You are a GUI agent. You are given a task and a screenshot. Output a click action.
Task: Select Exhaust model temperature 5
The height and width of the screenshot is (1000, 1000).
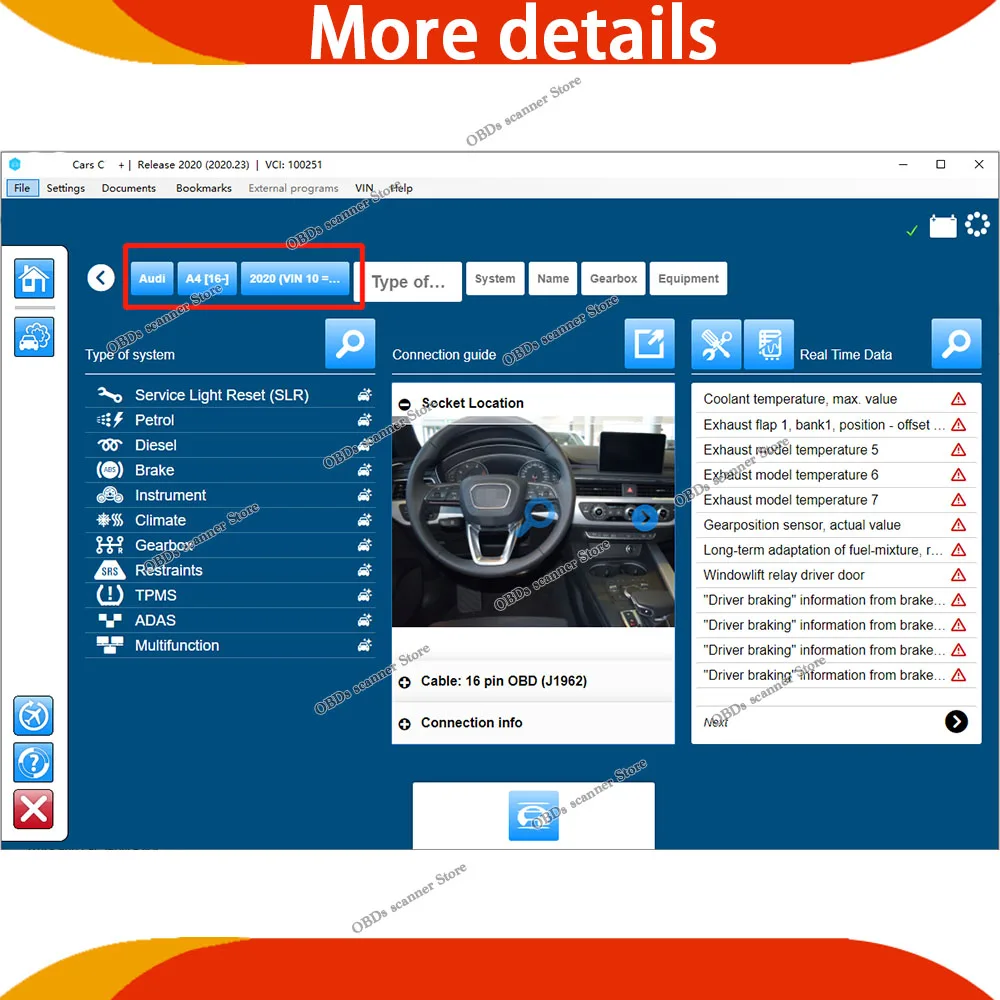tap(835, 450)
